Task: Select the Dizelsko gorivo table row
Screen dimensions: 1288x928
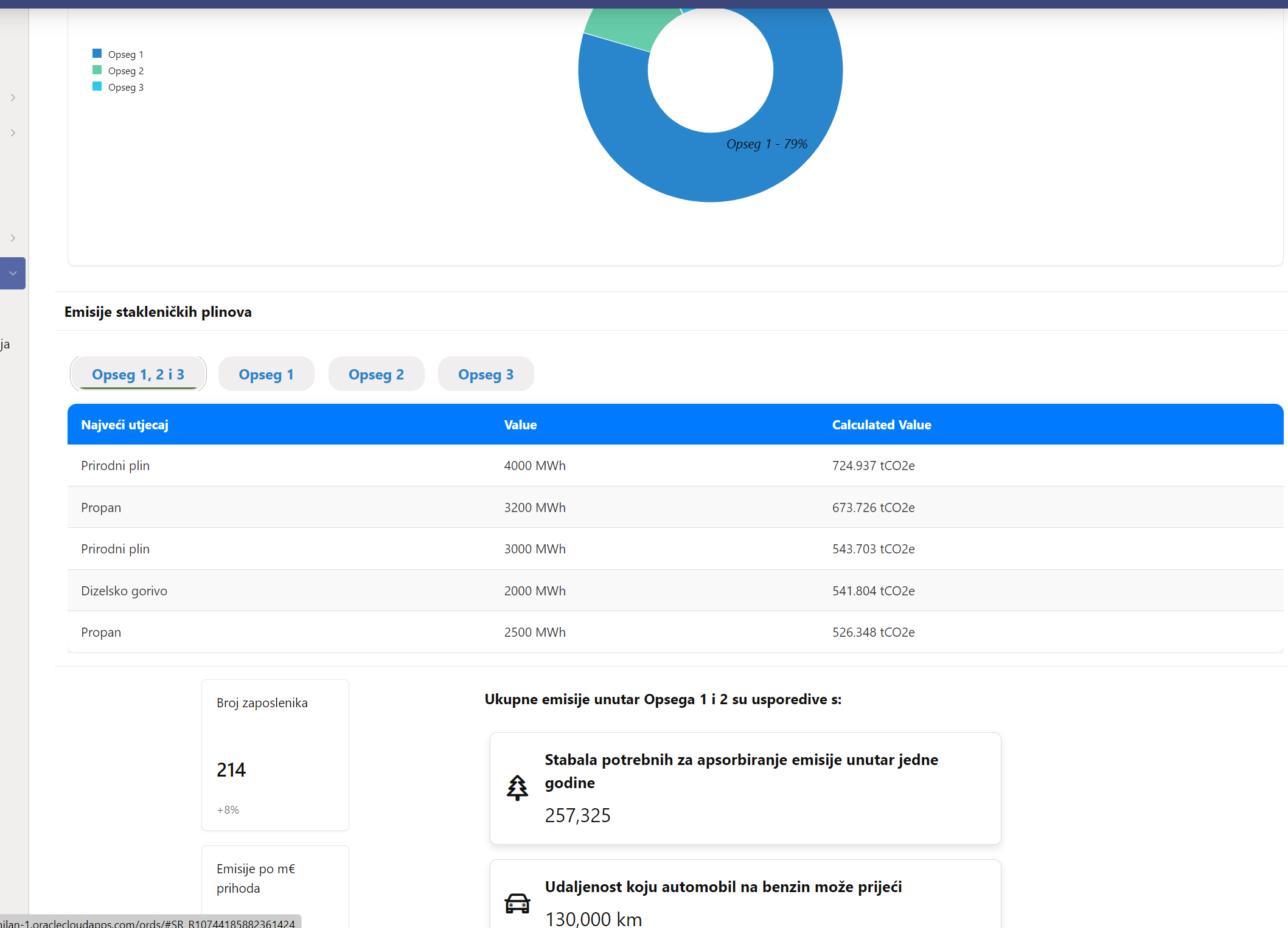Action: point(124,590)
